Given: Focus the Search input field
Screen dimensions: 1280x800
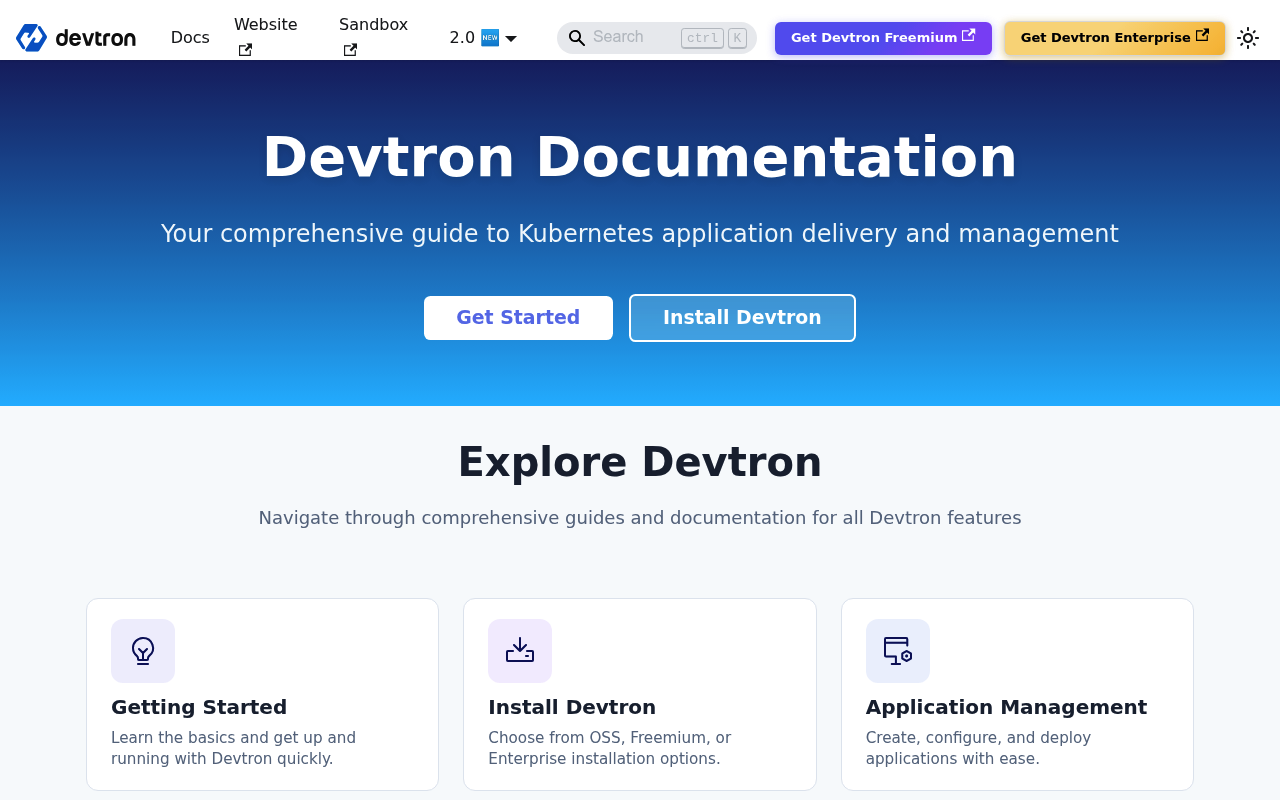Looking at the screenshot, I should [x=657, y=38].
